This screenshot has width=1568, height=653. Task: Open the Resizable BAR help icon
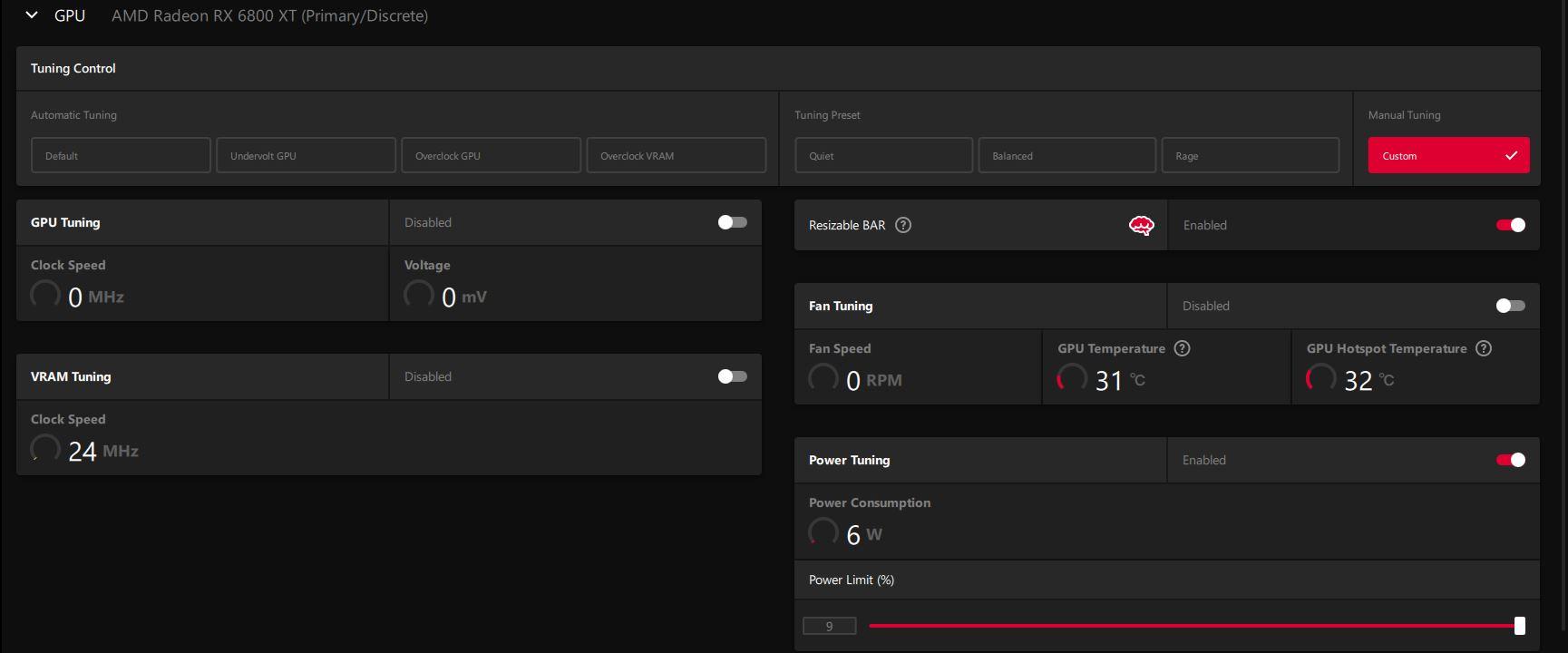(x=903, y=225)
